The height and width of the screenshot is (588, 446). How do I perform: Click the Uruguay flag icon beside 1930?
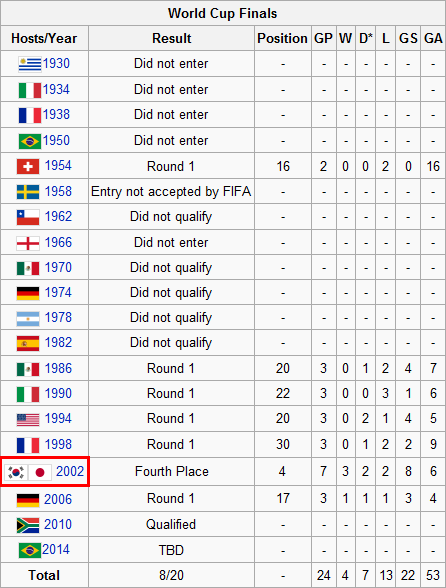(x=30, y=64)
